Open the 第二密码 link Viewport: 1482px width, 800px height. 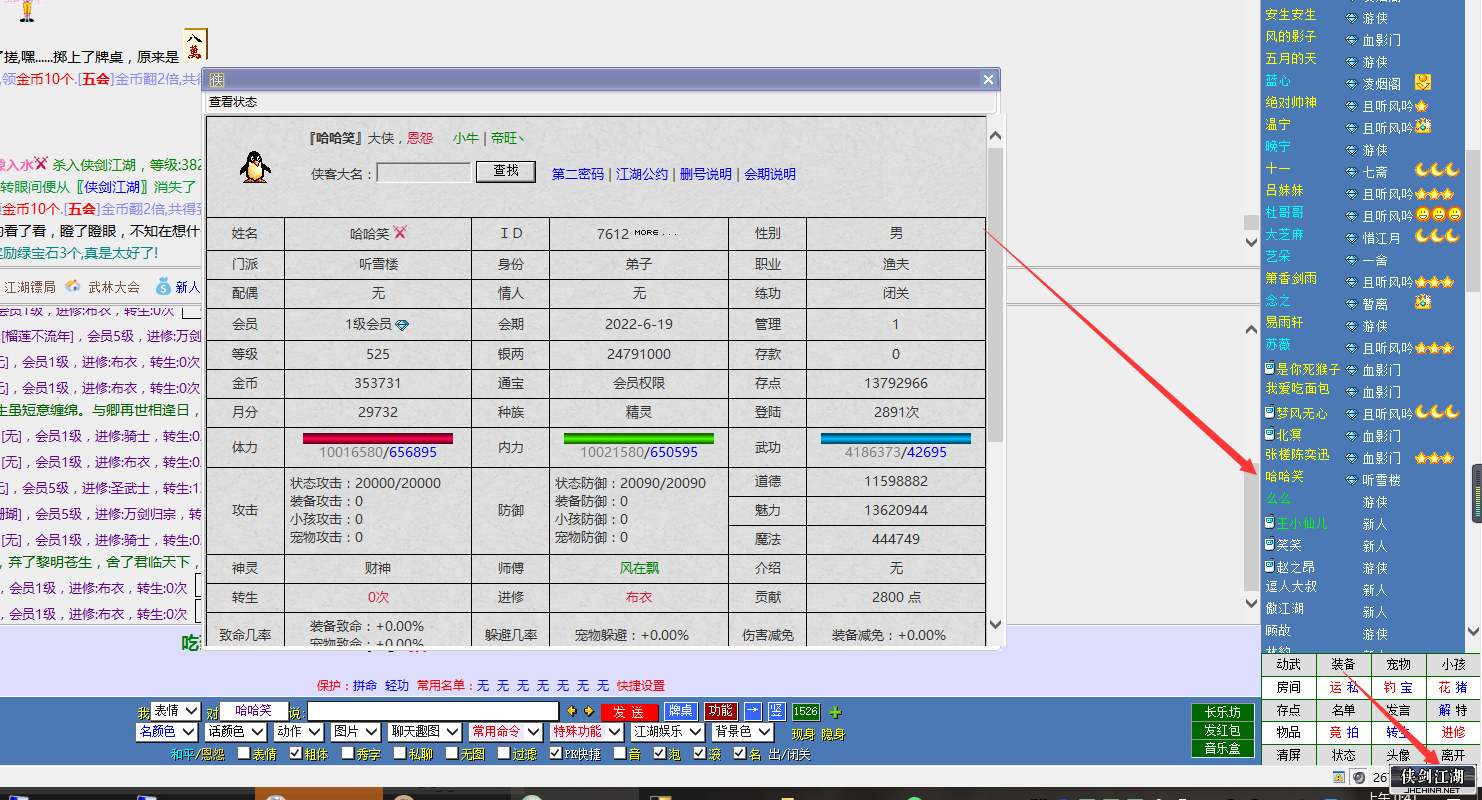578,174
